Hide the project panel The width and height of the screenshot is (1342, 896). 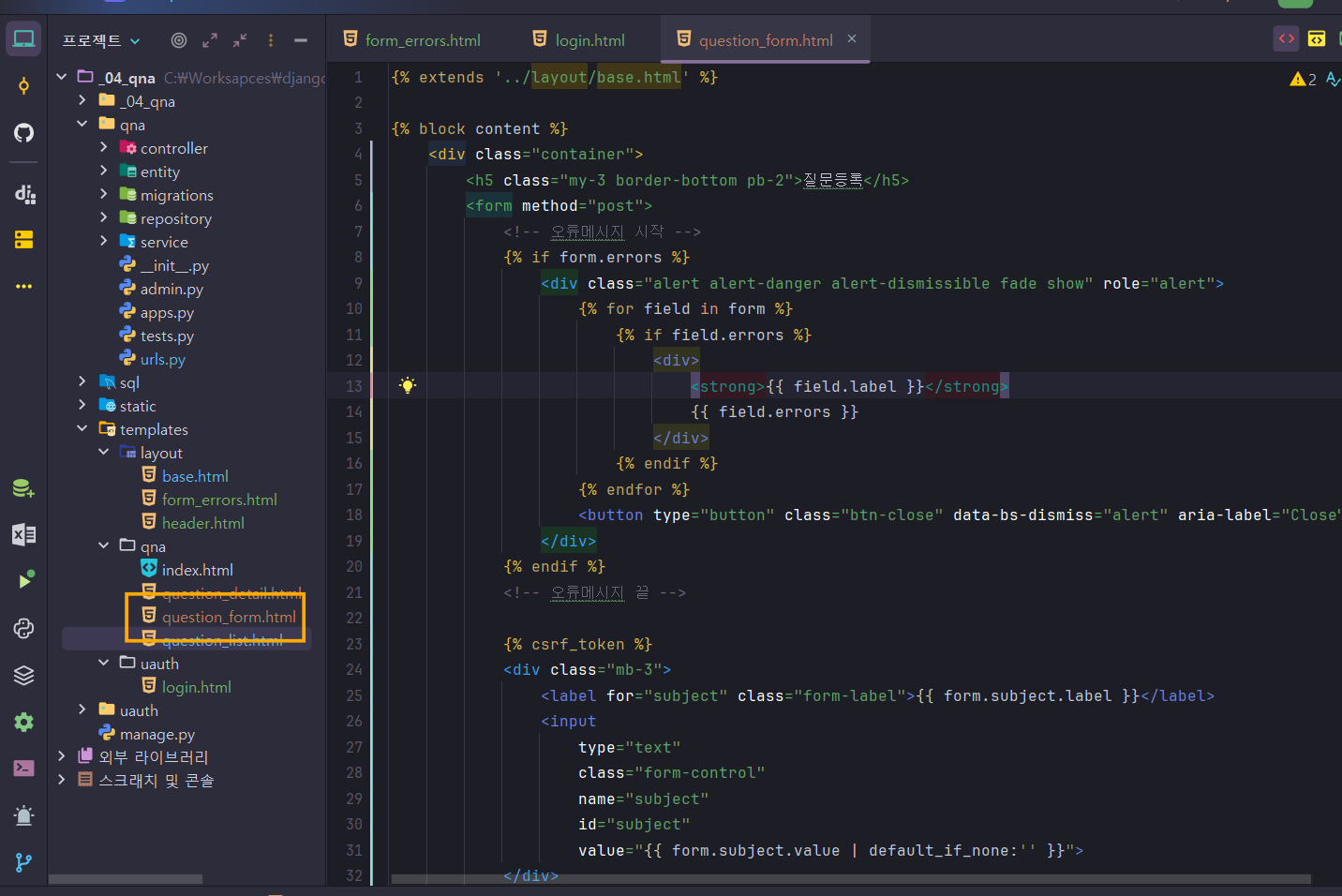[301, 40]
